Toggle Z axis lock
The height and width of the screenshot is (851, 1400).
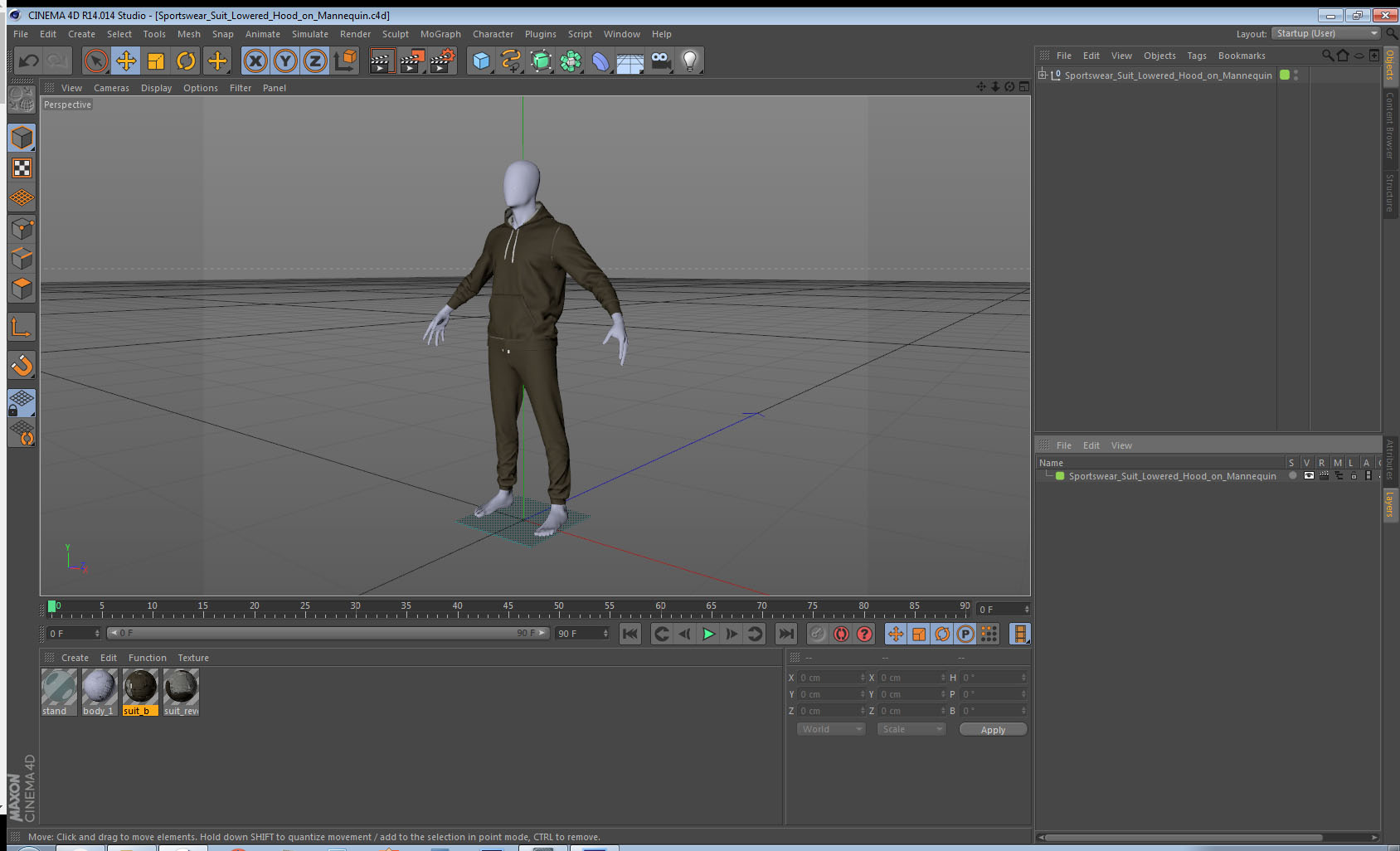pos(315,61)
